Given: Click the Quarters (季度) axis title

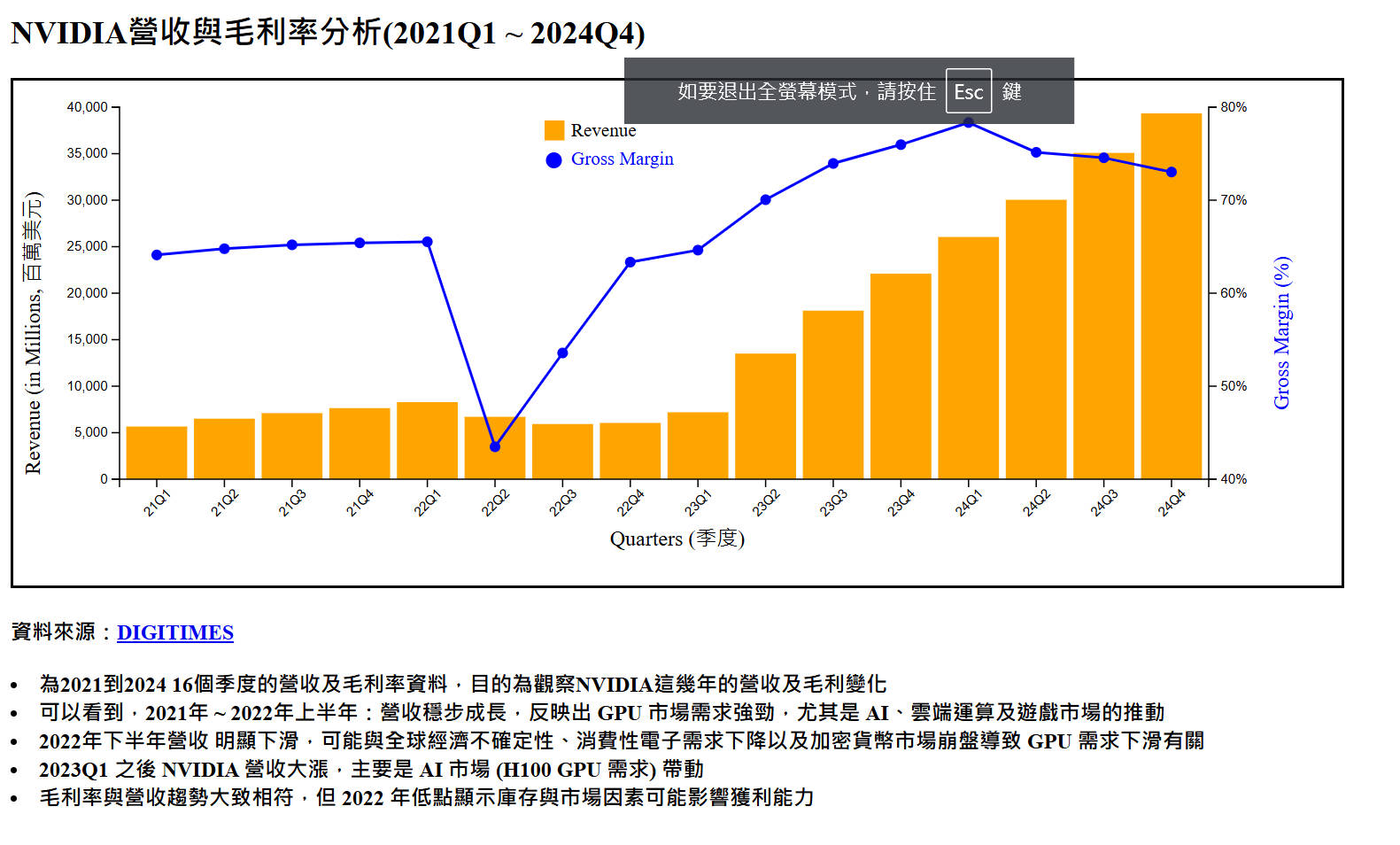Looking at the screenshot, I should click(x=677, y=539).
